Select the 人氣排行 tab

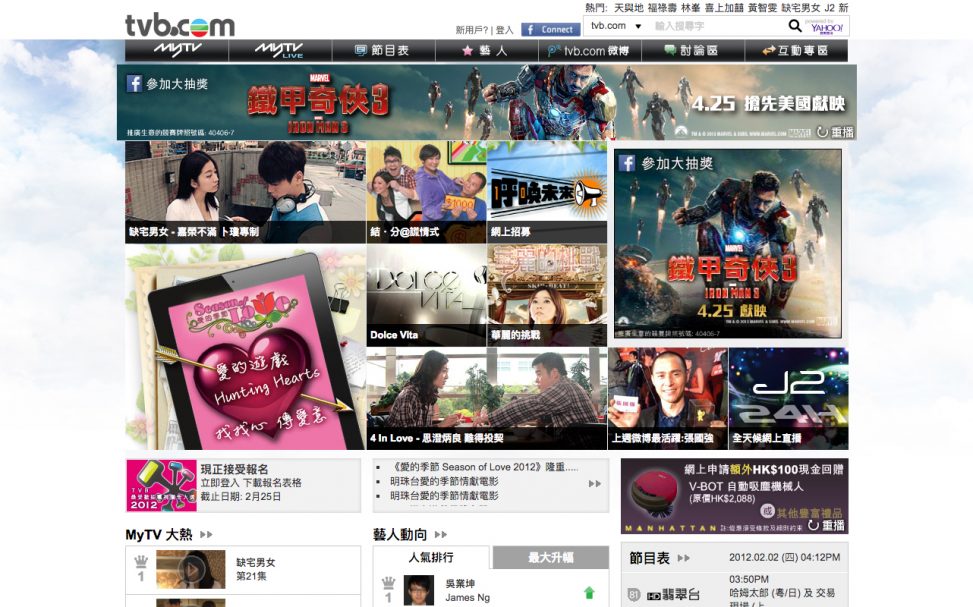tap(431, 557)
